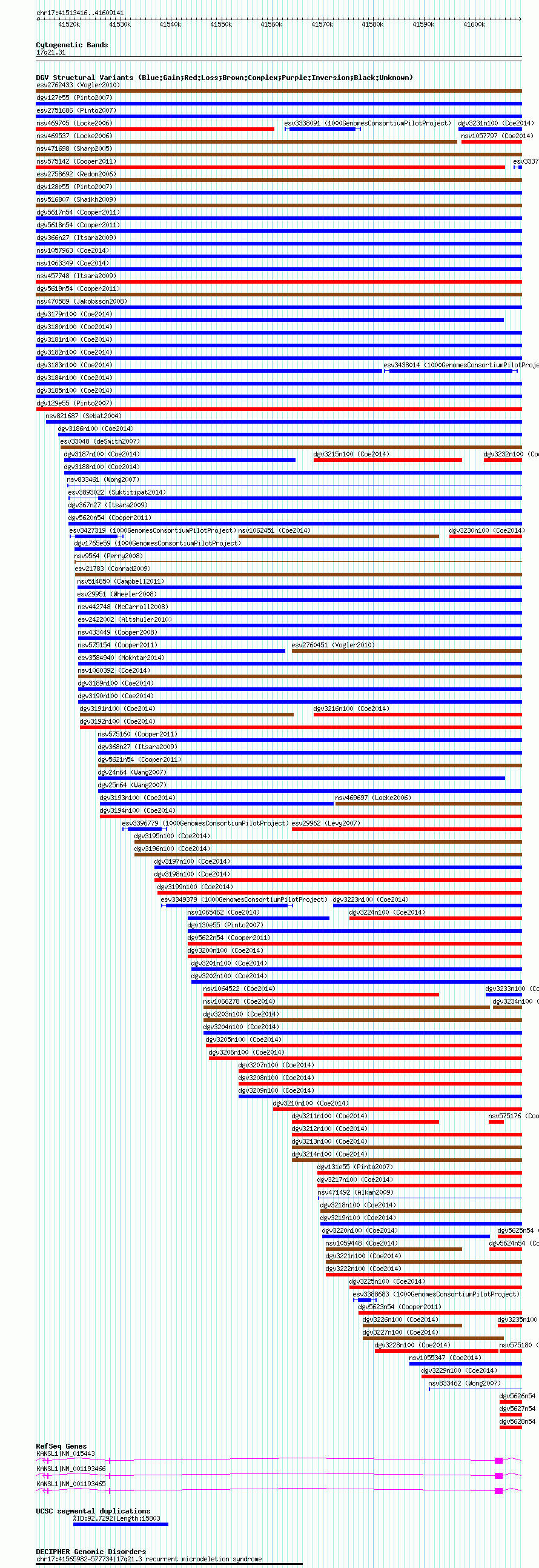This screenshot has height=1568, width=539.
Task: Select esv21783 (Conrad2009) label
Action: tap(113, 569)
